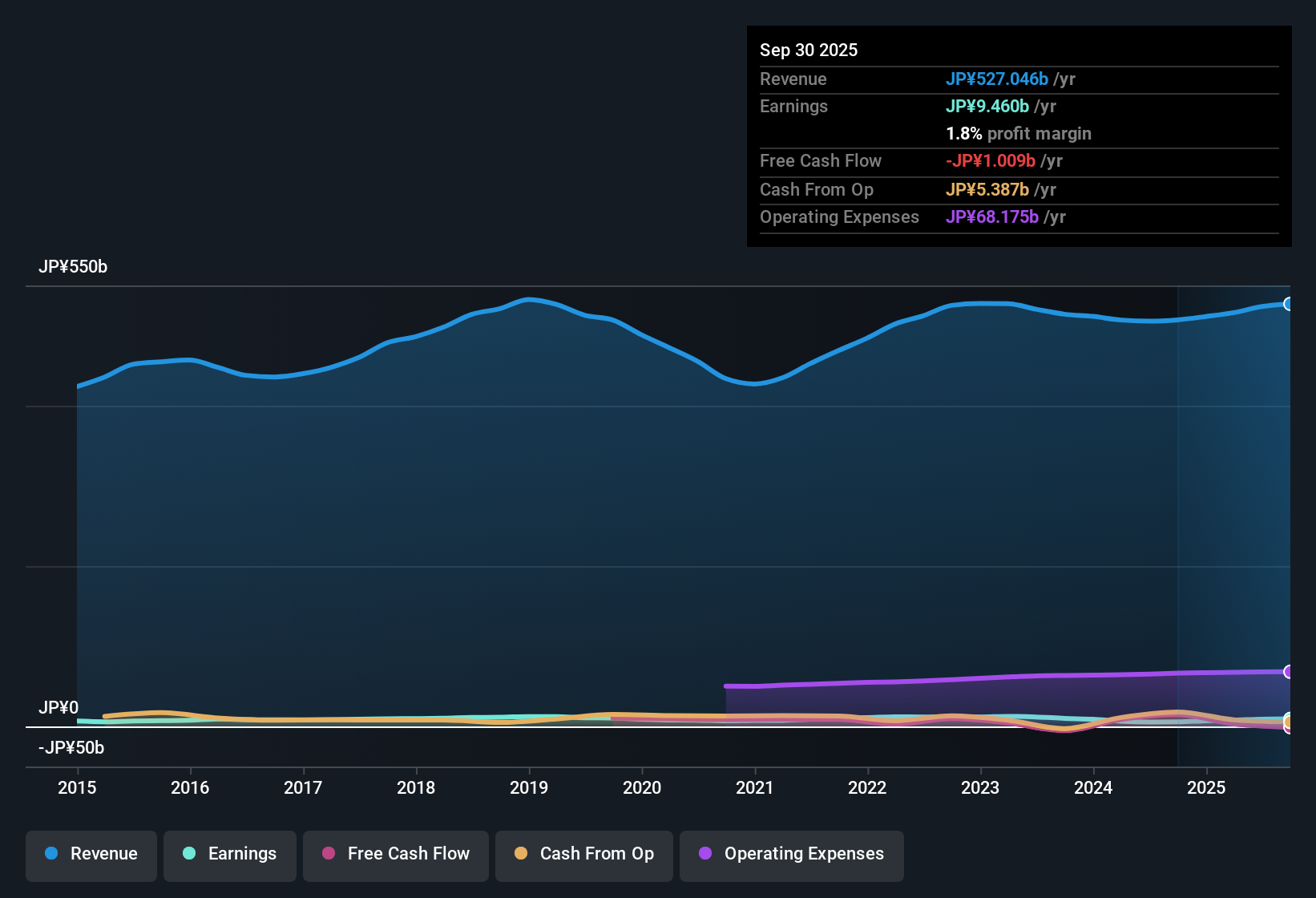
Task: Click the purple Operating Expenses dot icon
Action: pos(705,854)
